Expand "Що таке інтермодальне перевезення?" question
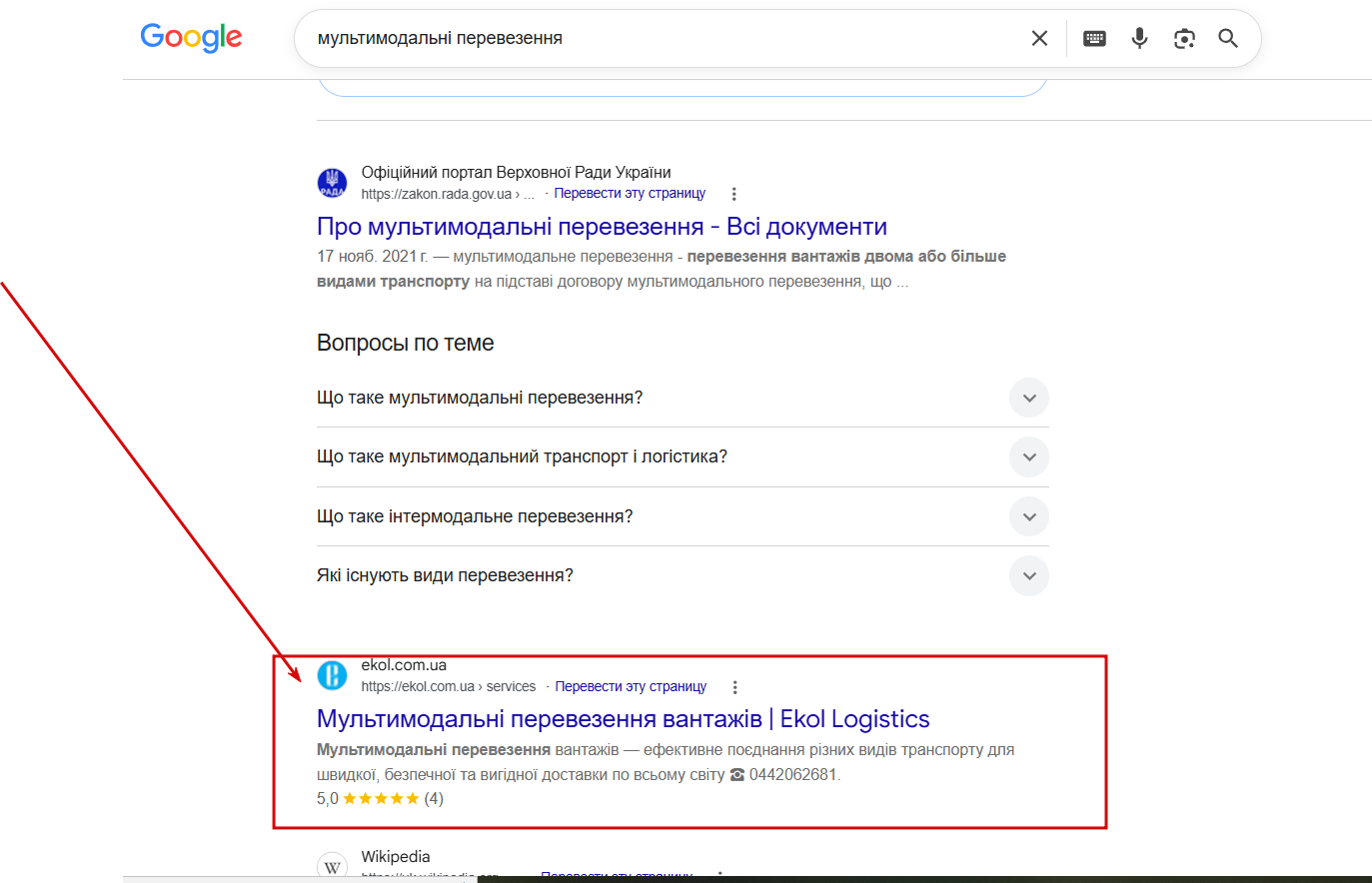The image size is (1372, 883). (x=683, y=516)
